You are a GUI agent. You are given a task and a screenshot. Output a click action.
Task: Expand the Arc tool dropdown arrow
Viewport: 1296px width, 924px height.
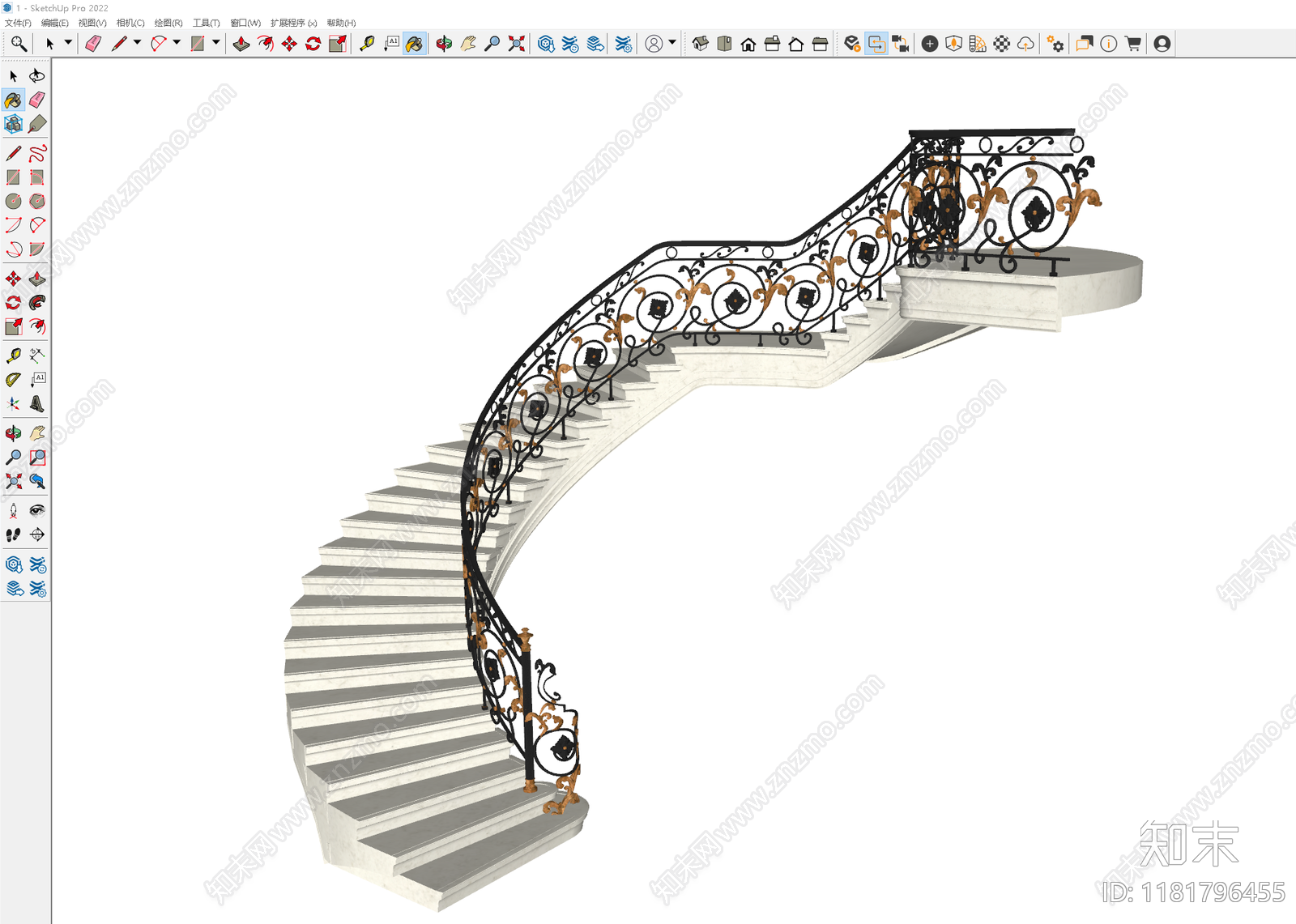177,42
